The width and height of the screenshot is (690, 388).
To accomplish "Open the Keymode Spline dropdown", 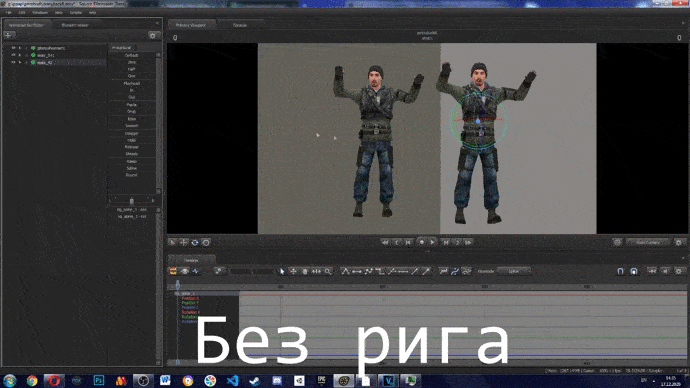I will coord(514,271).
